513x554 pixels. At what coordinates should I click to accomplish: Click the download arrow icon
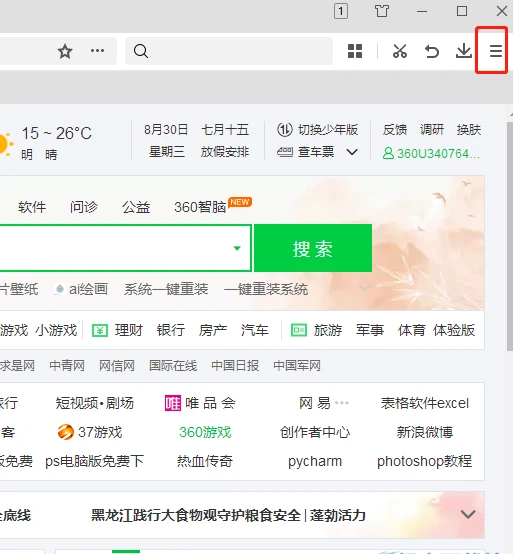[464, 51]
